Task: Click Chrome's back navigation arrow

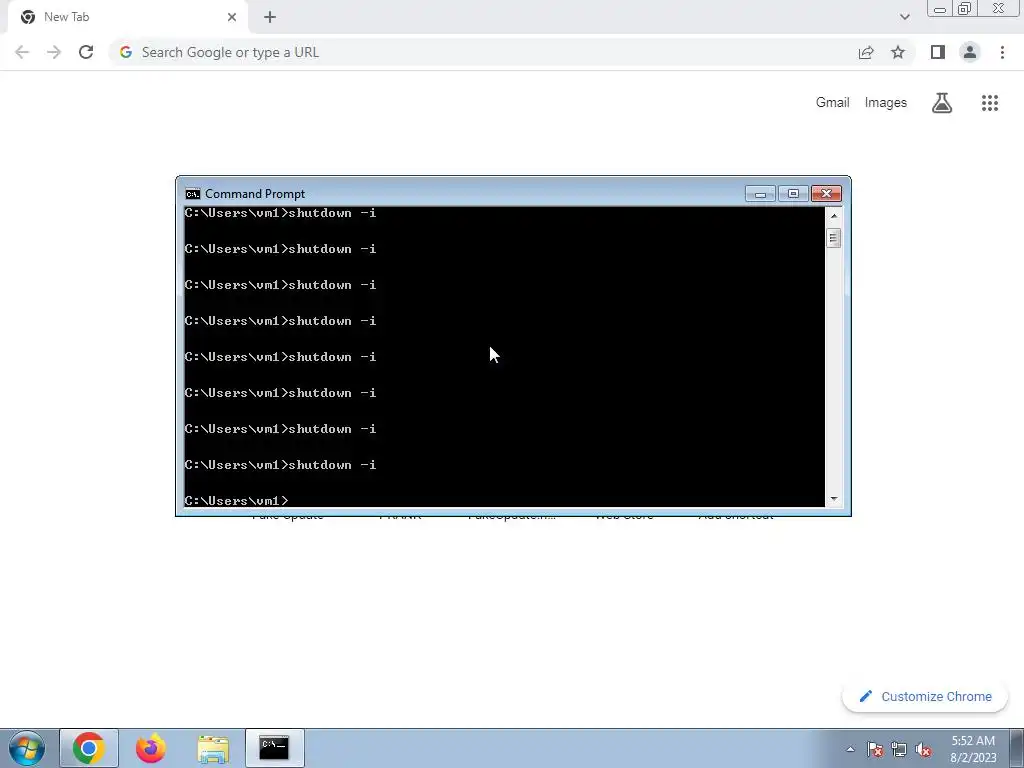Action: tap(22, 52)
